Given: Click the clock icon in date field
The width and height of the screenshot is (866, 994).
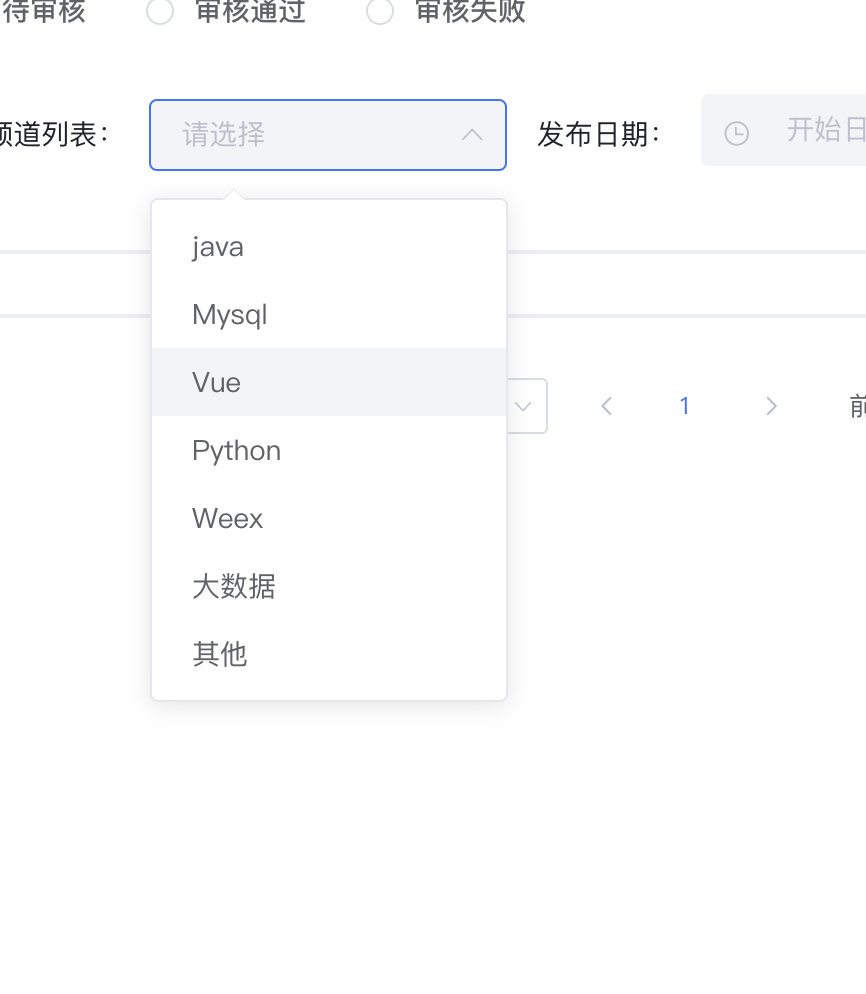Looking at the screenshot, I should (x=736, y=133).
